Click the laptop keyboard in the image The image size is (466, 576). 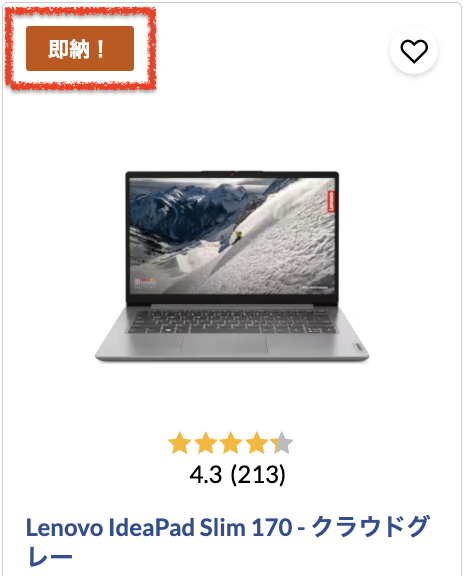231,321
